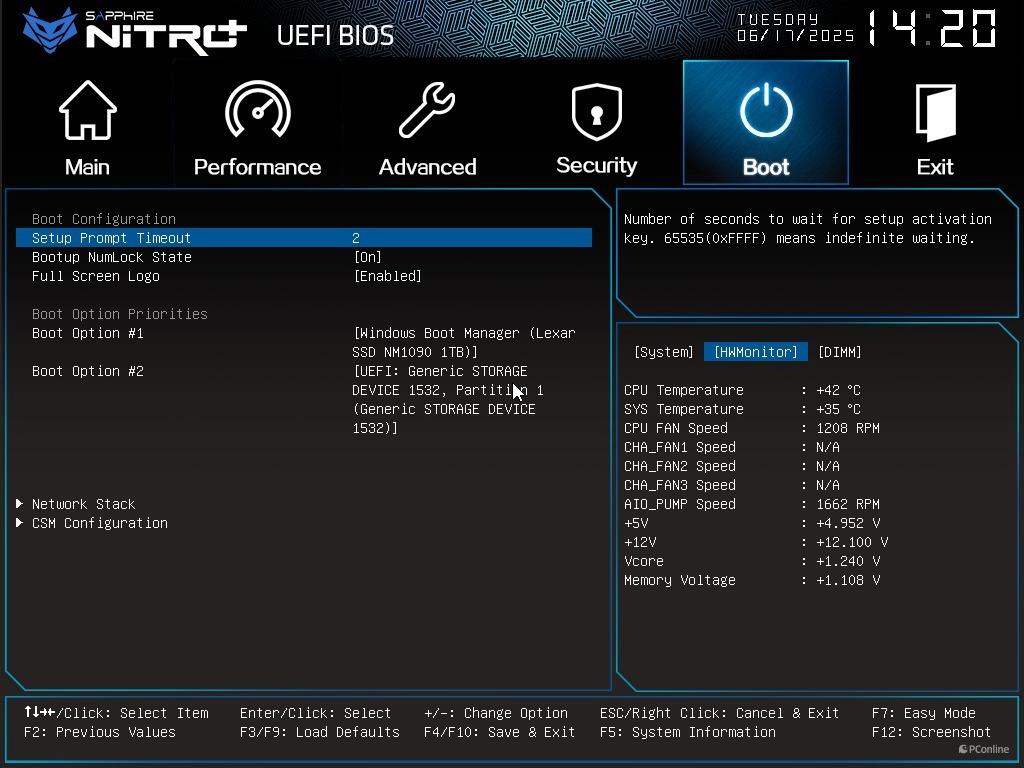Viewport: 1024px width, 768px height.
Task: Toggle Full Screen Logo [Enabled] value
Action: 388,276
